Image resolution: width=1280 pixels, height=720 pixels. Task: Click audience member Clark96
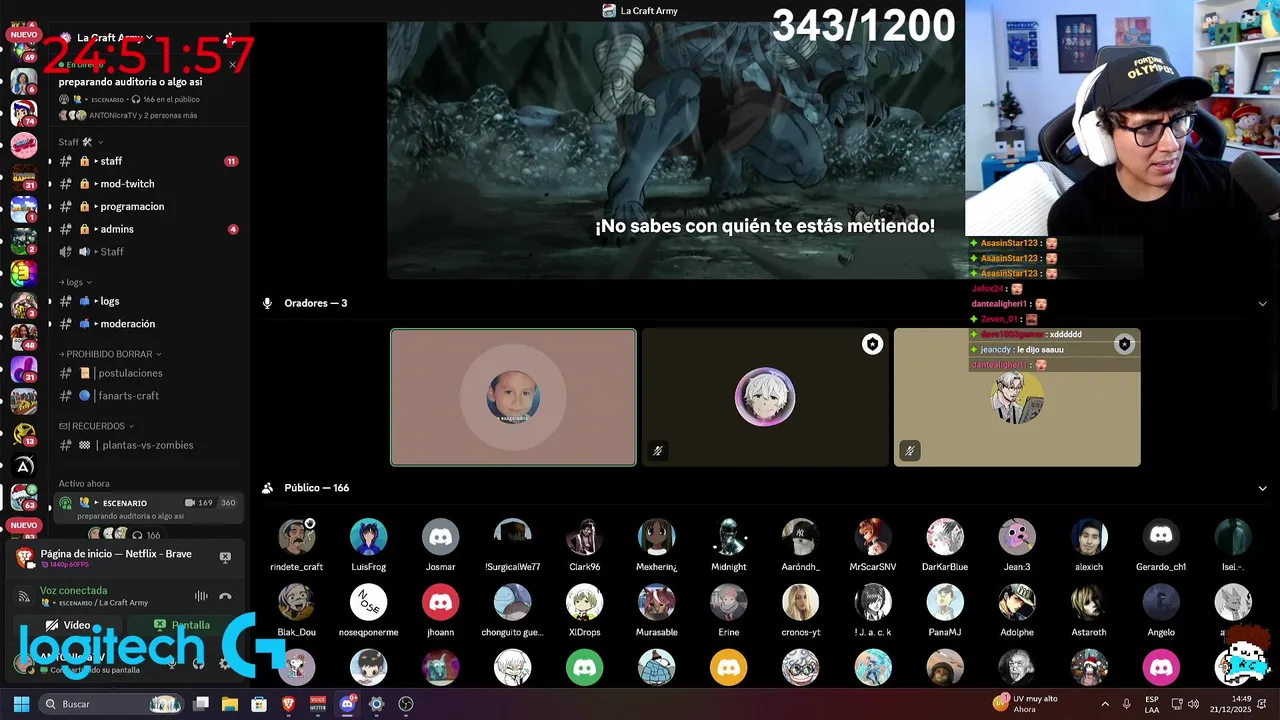click(x=585, y=545)
